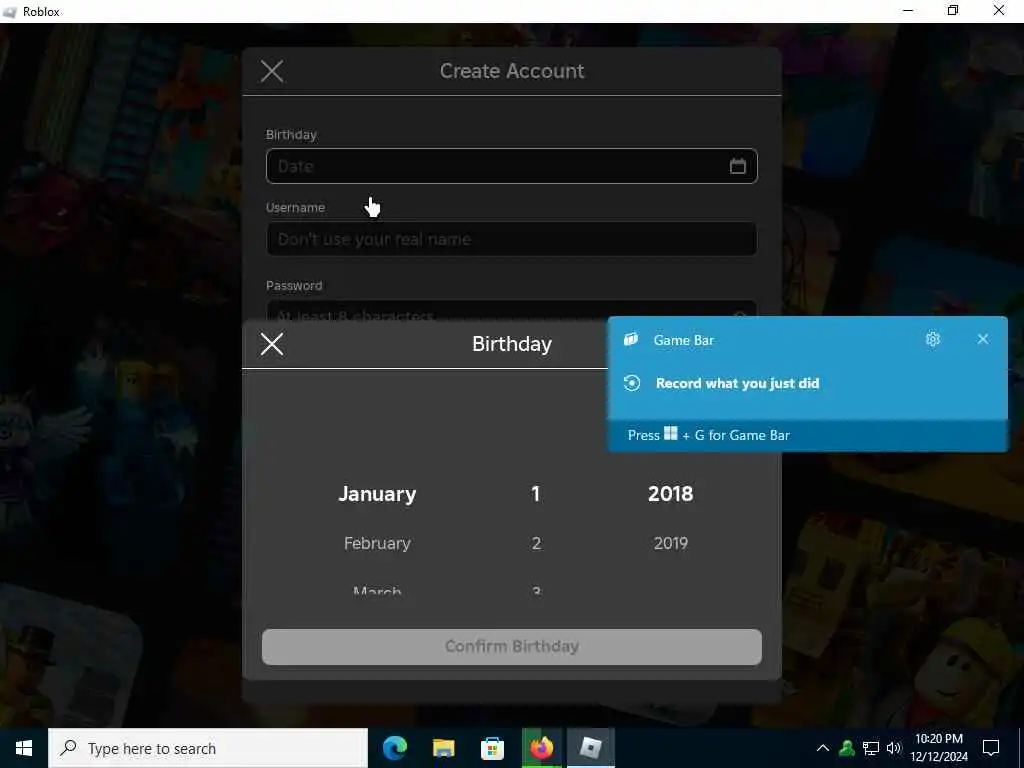Image resolution: width=1024 pixels, height=768 pixels.
Task: Select year 2018 in the year picker
Action: 671,494
